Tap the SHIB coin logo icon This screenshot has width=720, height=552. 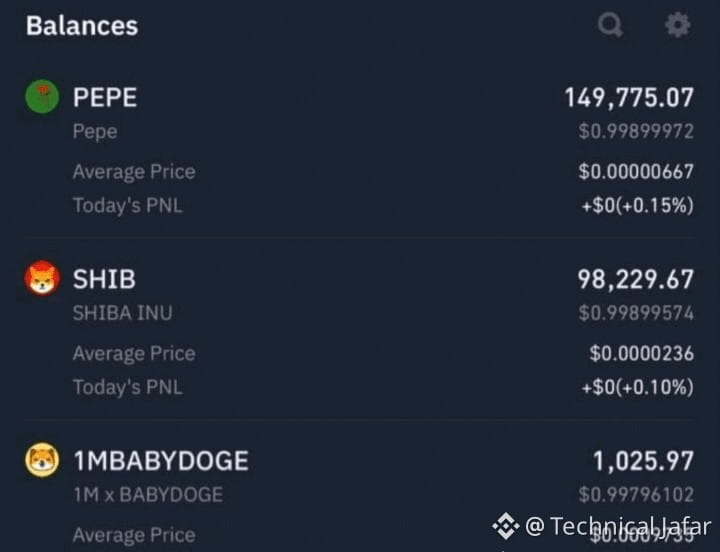tap(42, 278)
